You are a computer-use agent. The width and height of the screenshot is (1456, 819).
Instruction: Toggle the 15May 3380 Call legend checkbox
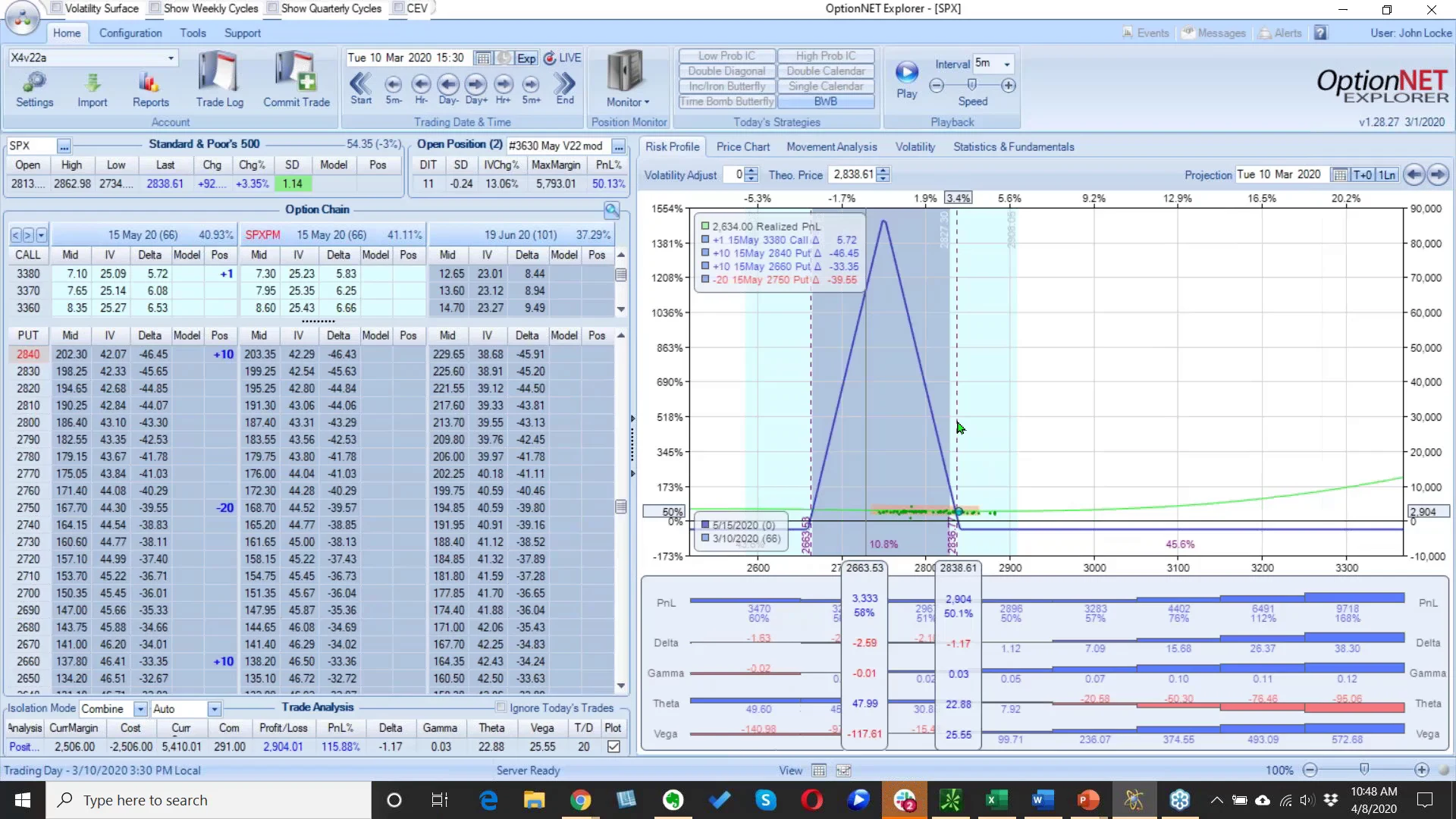point(705,240)
